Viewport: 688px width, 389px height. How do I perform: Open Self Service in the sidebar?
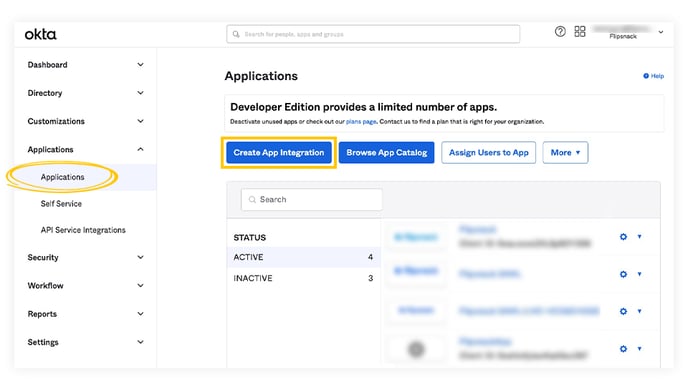click(61, 204)
